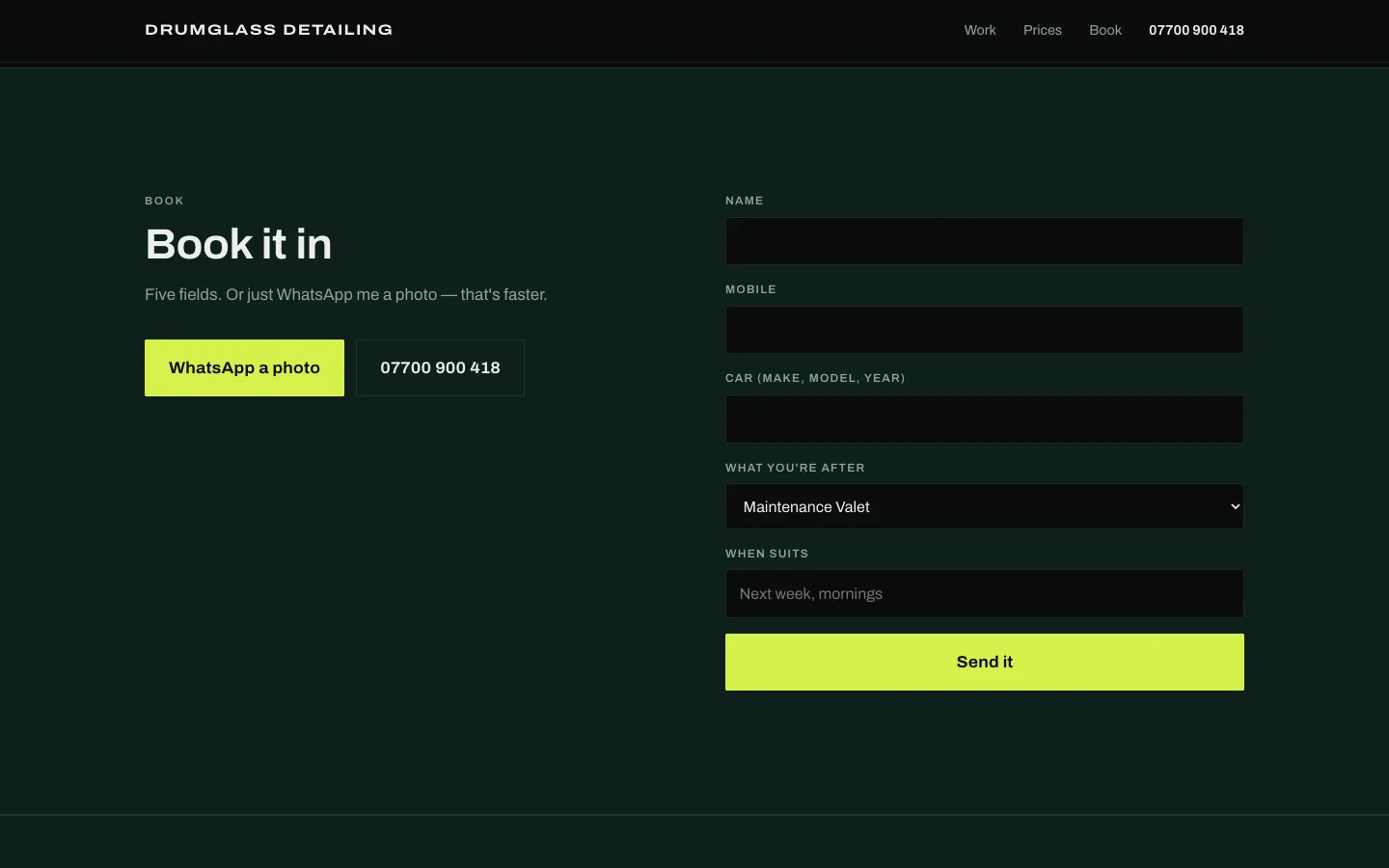The height and width of the screenshot is (868, 1389).
Task: Click the 'WHEN SUITS' field label
Action: [x=767, y=554]
